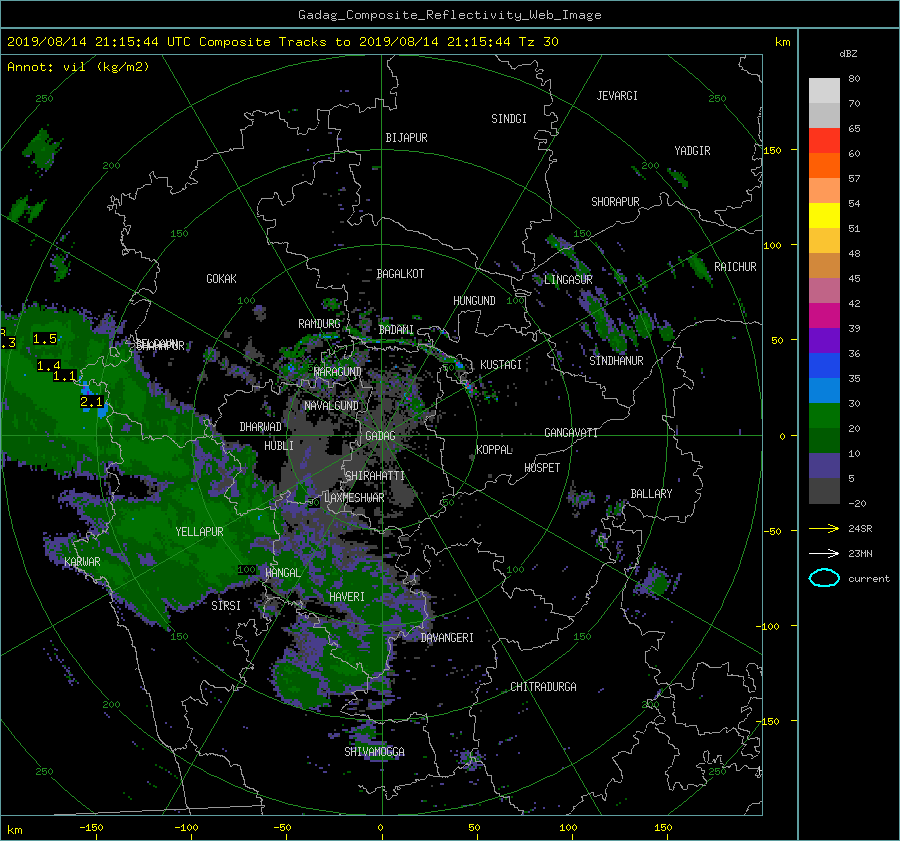
Task: Click the BADAMI city label
Action: click(x=396, y=330)
